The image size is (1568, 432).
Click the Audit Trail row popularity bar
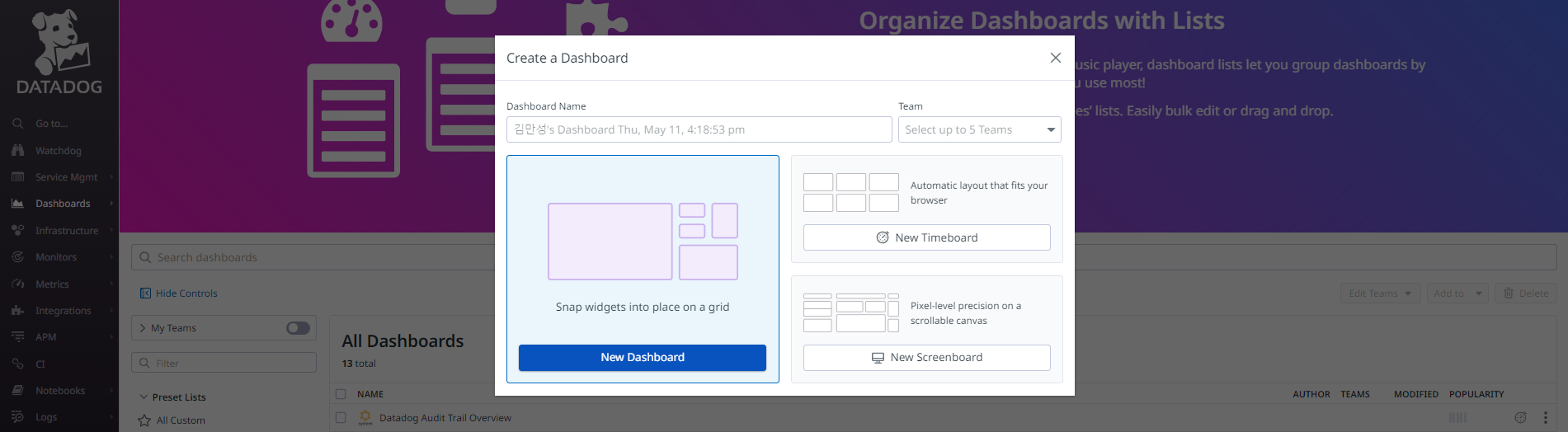(1458, 418)
